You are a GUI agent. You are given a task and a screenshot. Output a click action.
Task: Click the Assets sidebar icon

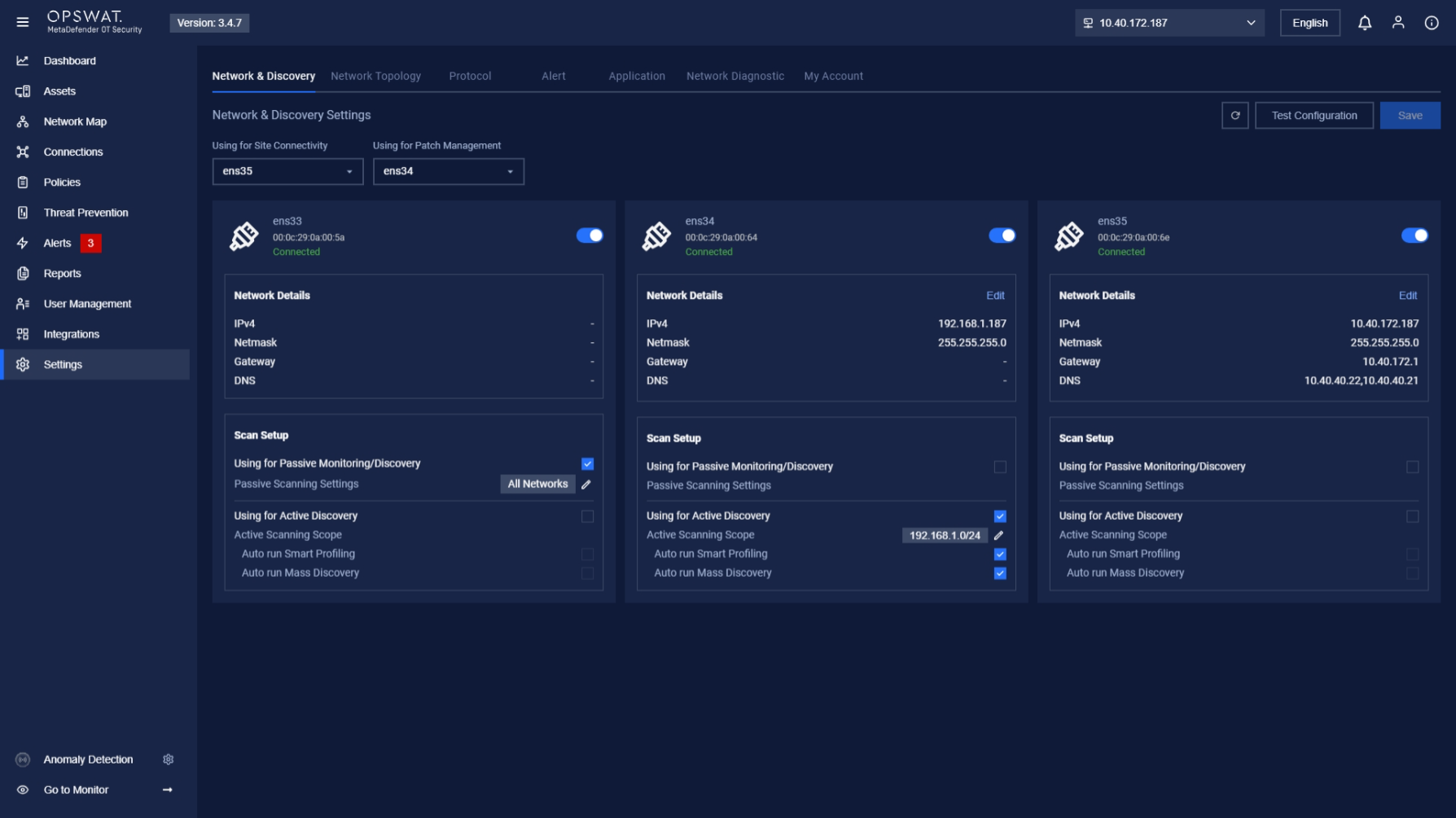pos(23,91)
